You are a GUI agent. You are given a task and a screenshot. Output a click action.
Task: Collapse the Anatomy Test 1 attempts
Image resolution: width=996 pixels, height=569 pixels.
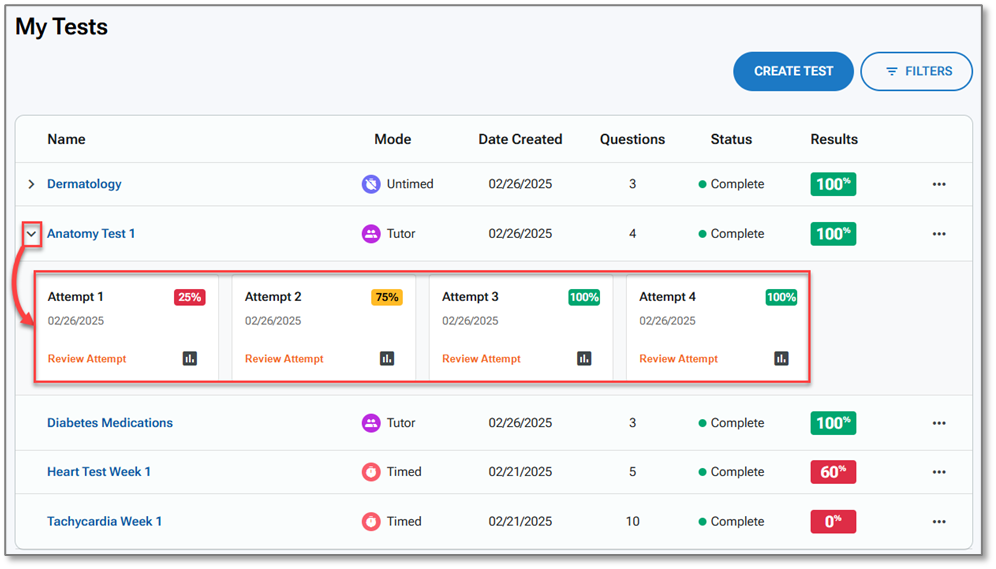(x=31, y=234)
